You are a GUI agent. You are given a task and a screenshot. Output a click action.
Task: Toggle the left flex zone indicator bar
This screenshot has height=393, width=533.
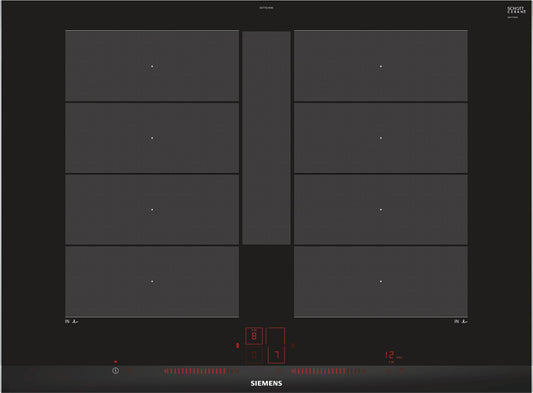238,345
